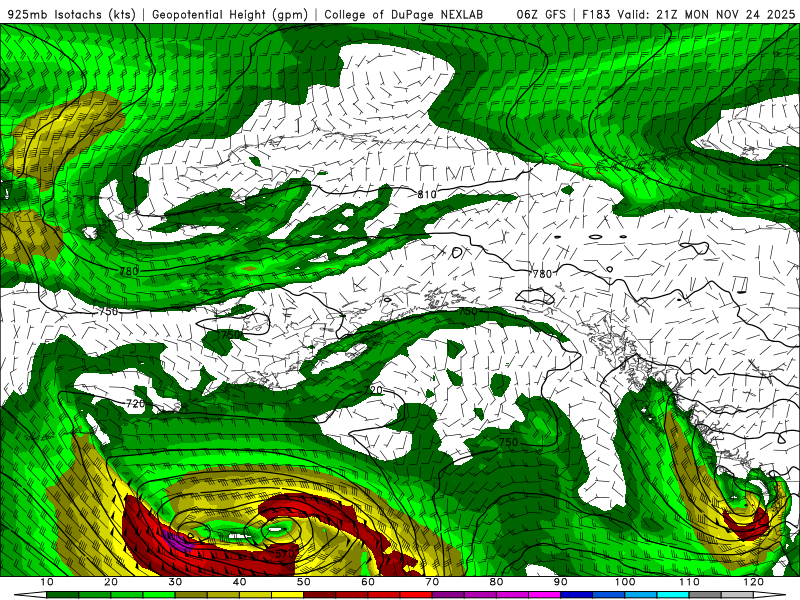Click the '30' color scale label
Screen dimensions: 800x600
click(x=175, y=582)
